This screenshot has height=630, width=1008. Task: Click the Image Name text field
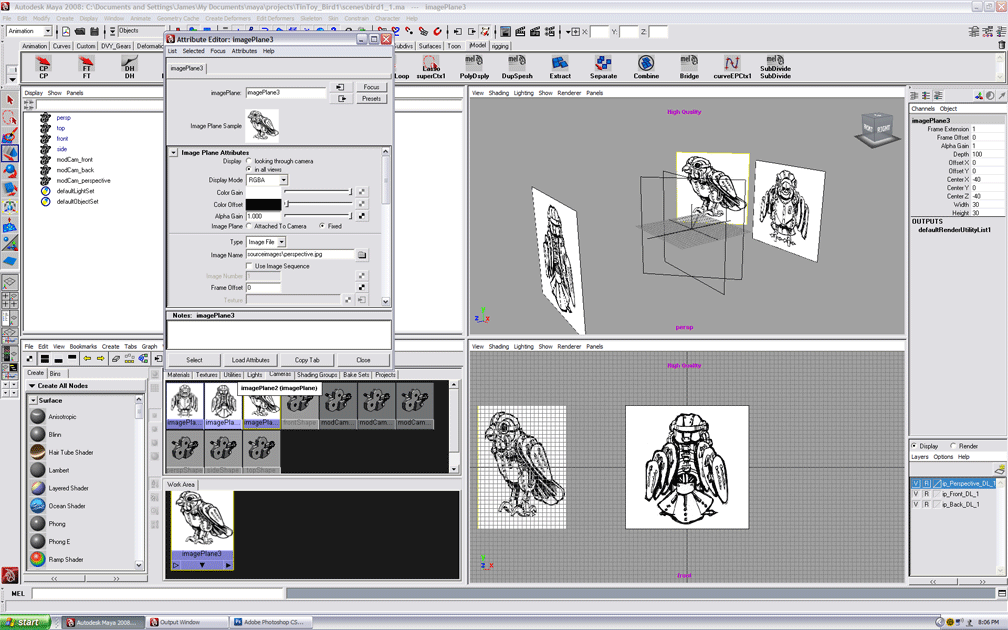pos(300,255)
